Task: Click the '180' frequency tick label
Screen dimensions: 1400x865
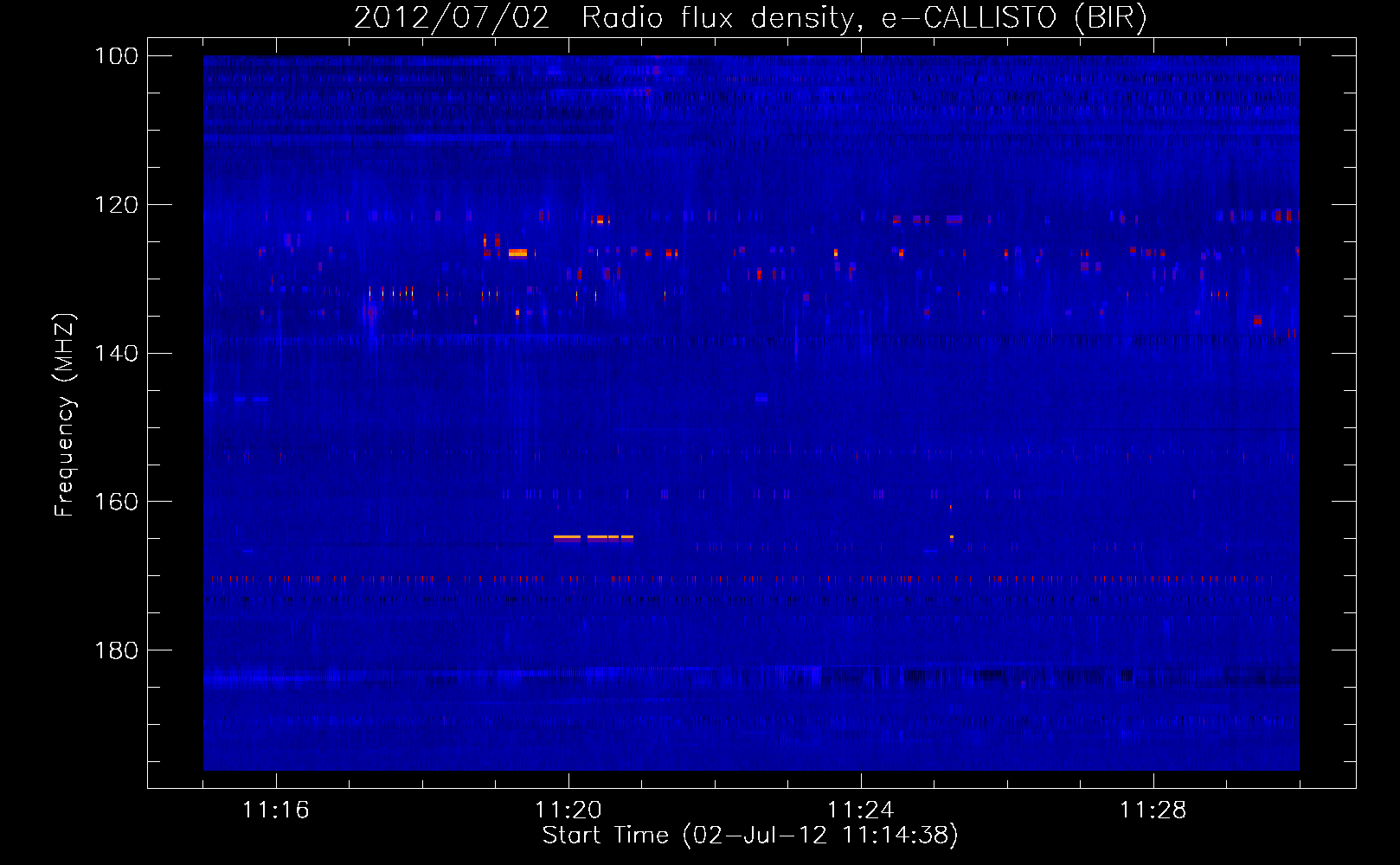Action: pos(116,650)
